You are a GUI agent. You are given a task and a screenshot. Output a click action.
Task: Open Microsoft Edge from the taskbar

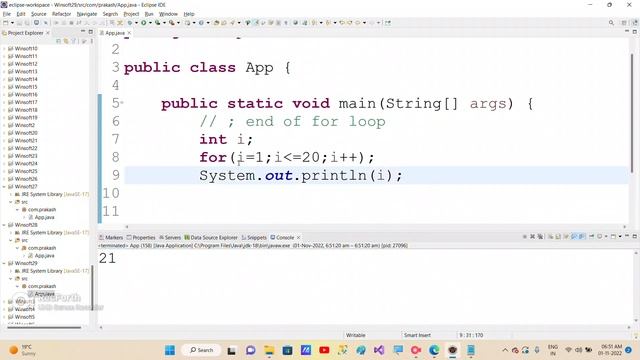434,350
